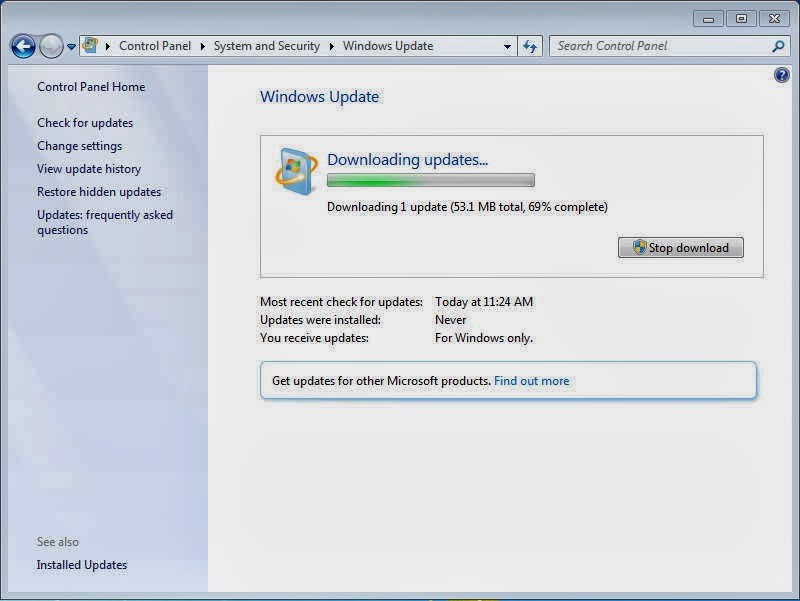Open Control Panel Home

tap(91, 87)
